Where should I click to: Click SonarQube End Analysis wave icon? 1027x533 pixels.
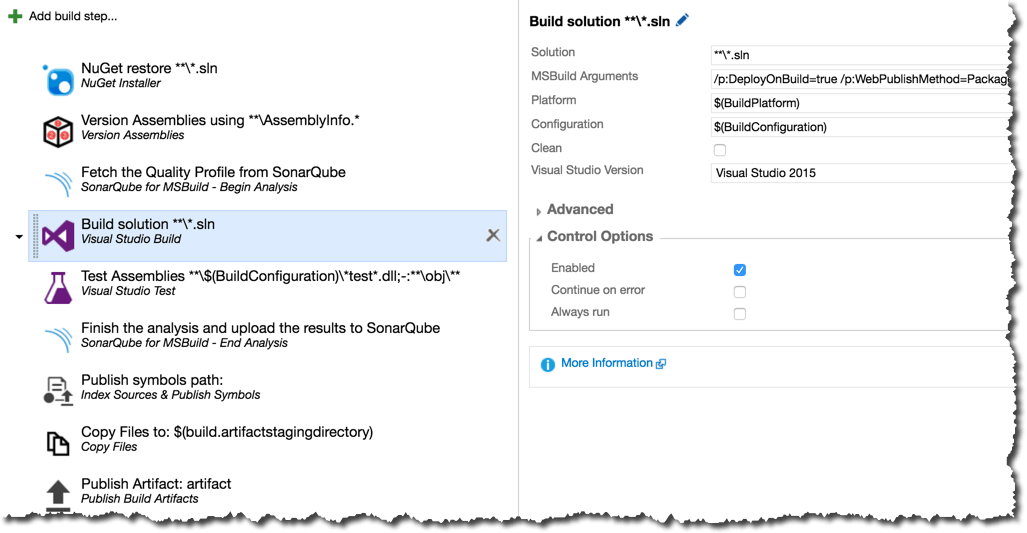coord(58,340)
